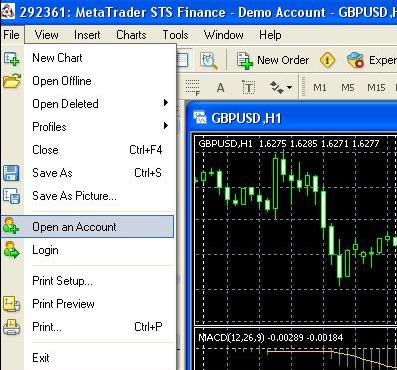Switch chart to M5 timeframe
This screenshot has height=370, width=397.
click(x=348, y=88)
